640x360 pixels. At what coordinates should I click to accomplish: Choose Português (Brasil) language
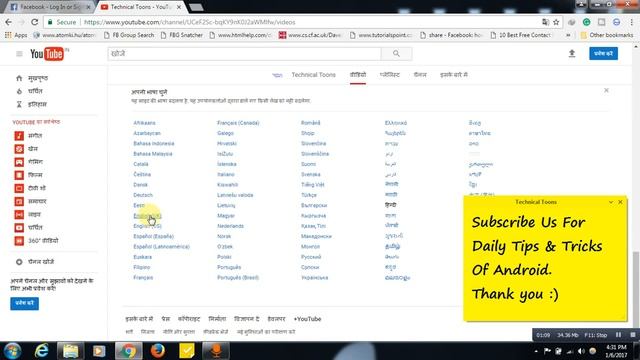point(238,278)
